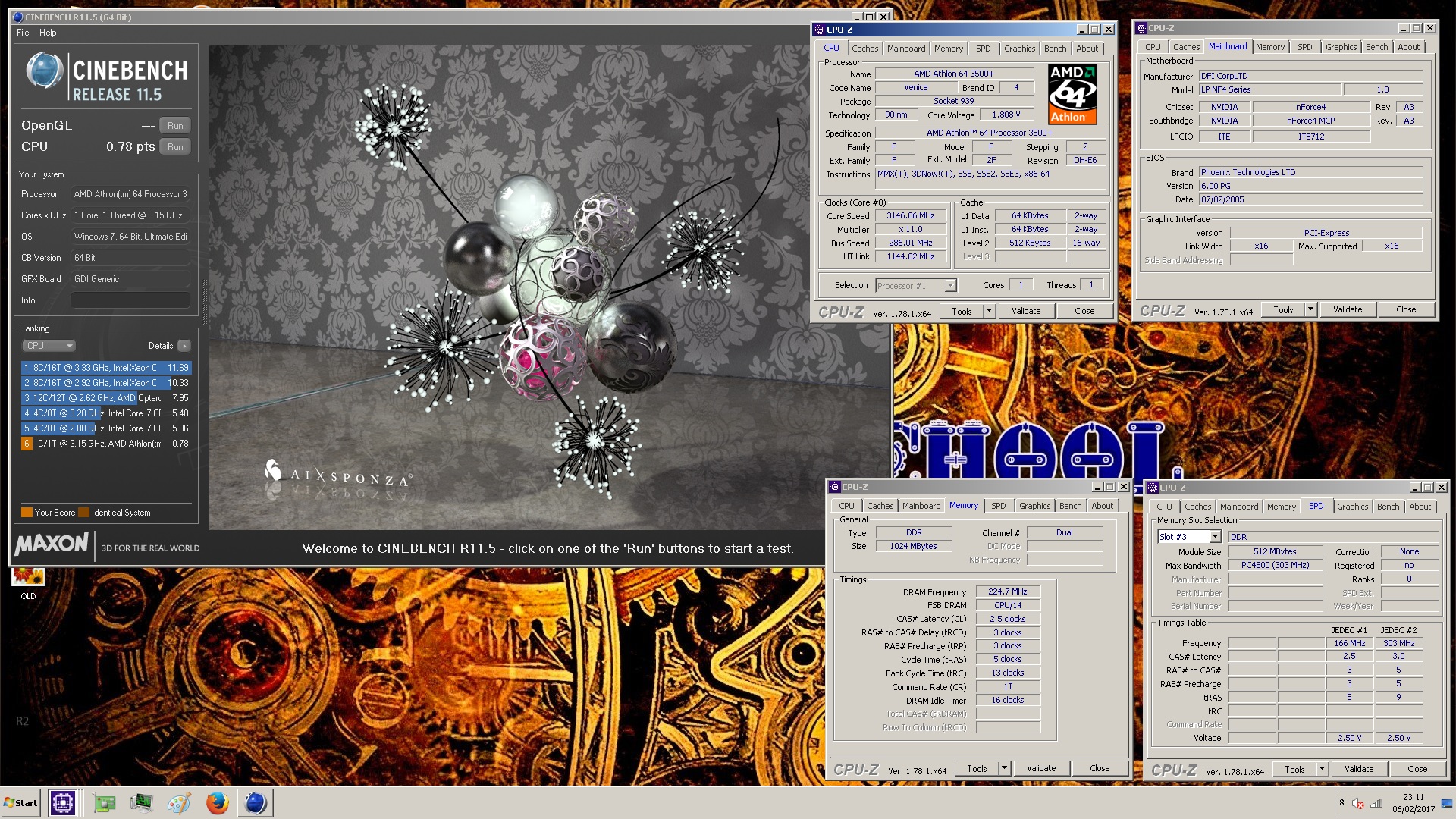Click DRAM Frequency value 224.7 MHz
Screen dimensions: 1456x819
(1008, 591)
